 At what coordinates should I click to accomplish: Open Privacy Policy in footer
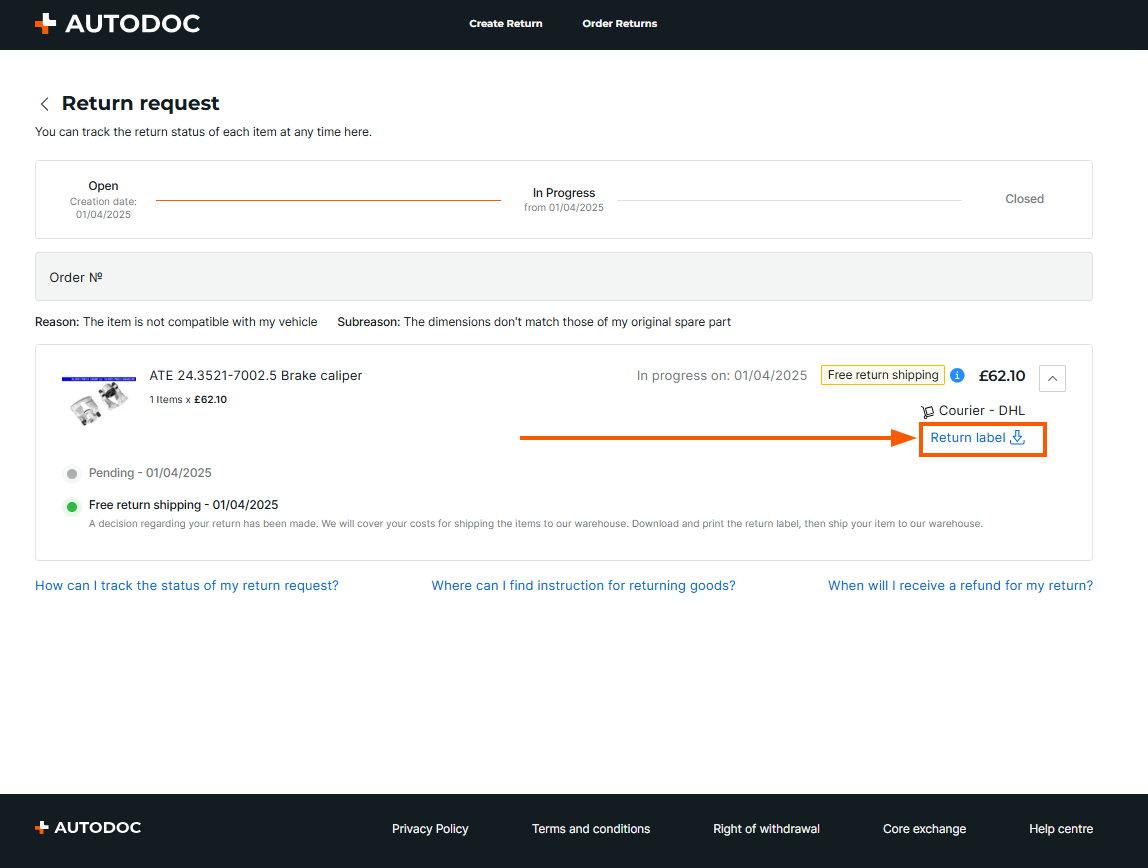pyautogui.click(x=430, y=829)
